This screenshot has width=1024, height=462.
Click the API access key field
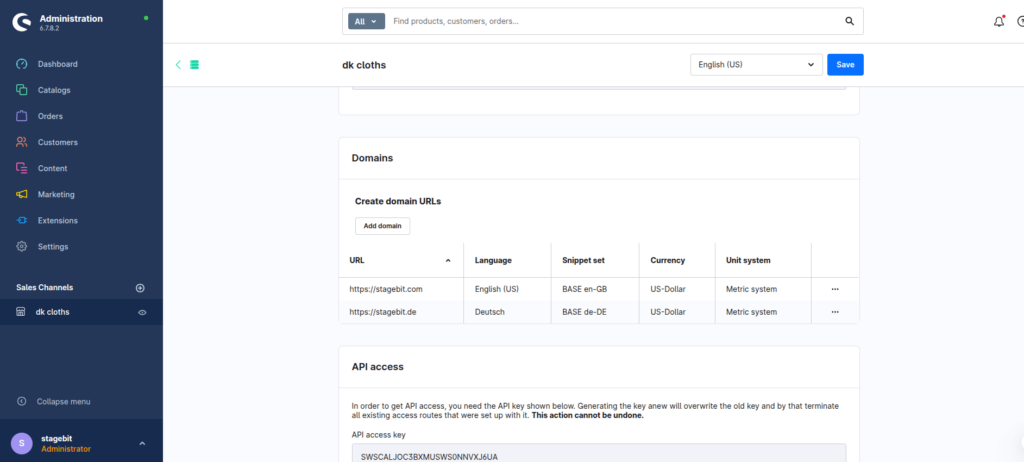(x=599, y=453)
